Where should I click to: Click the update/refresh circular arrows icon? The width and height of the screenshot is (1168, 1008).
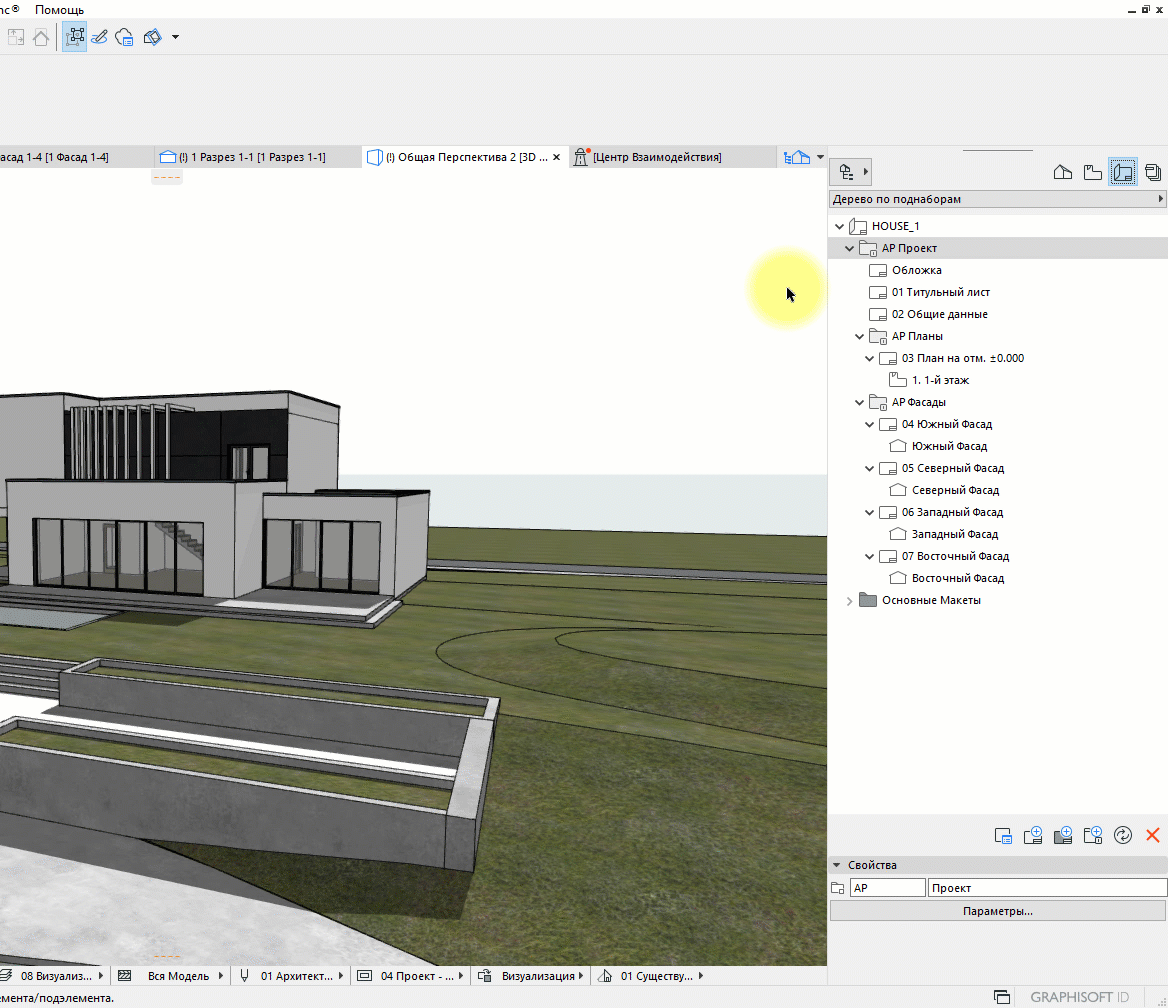(x=1122, y=835)
